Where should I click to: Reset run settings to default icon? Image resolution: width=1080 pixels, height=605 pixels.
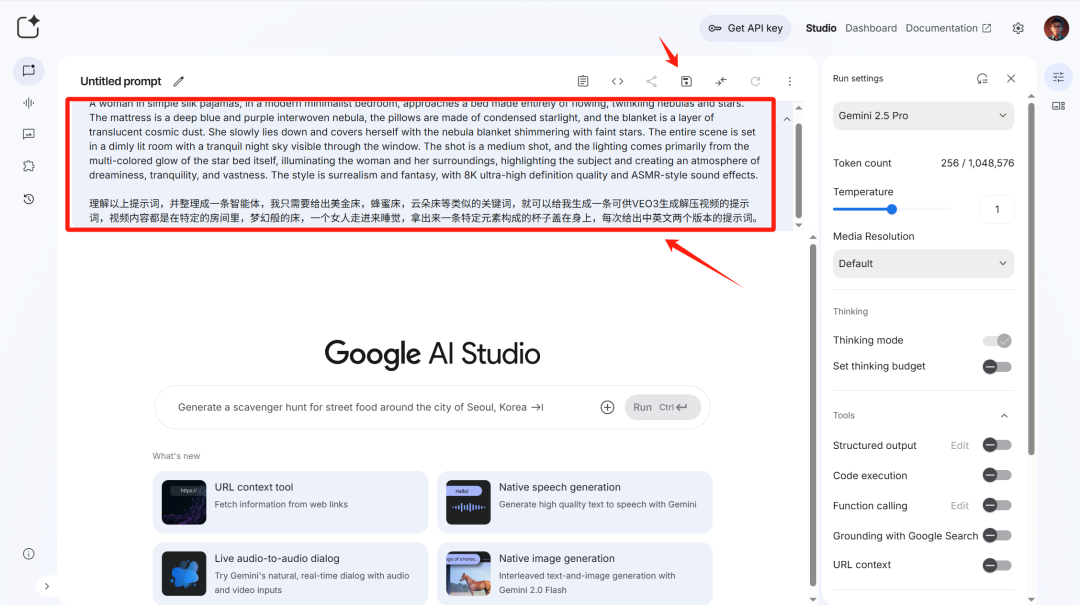(x=982, y=79)
